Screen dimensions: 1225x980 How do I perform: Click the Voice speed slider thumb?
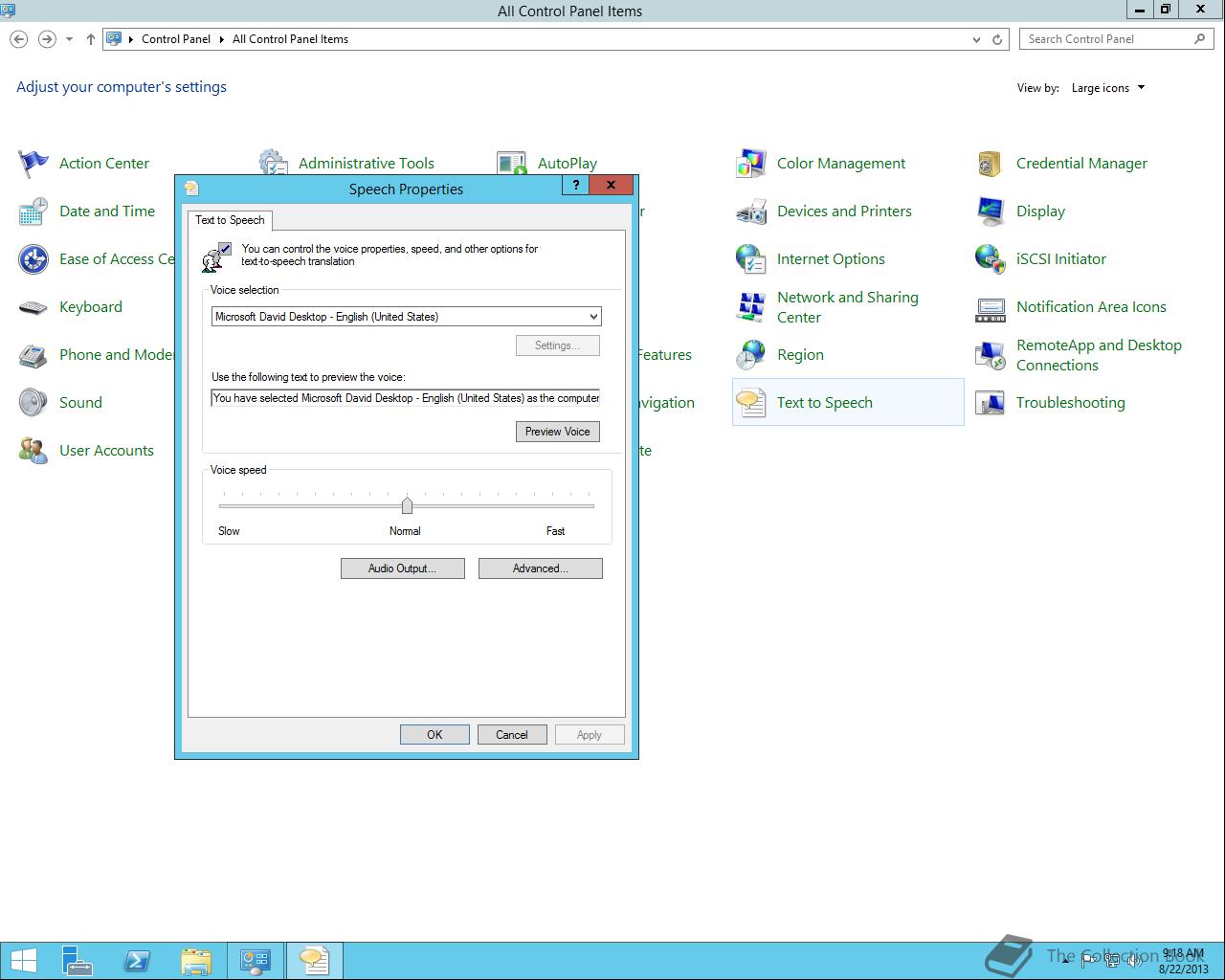click(x=407, y=505)
